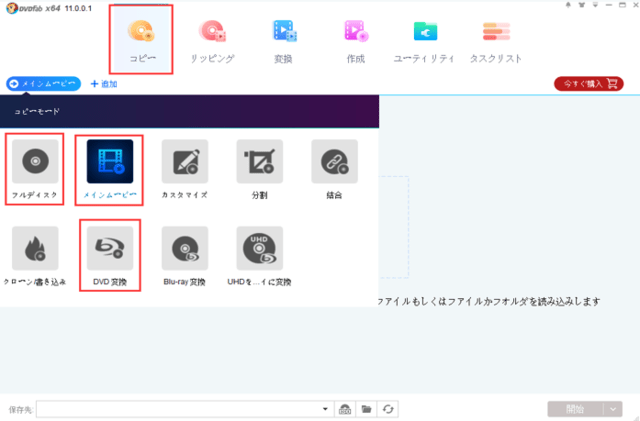640x421 pixels.
Task: Click the red 今すぐ購入 button
Action: point(581,84)
